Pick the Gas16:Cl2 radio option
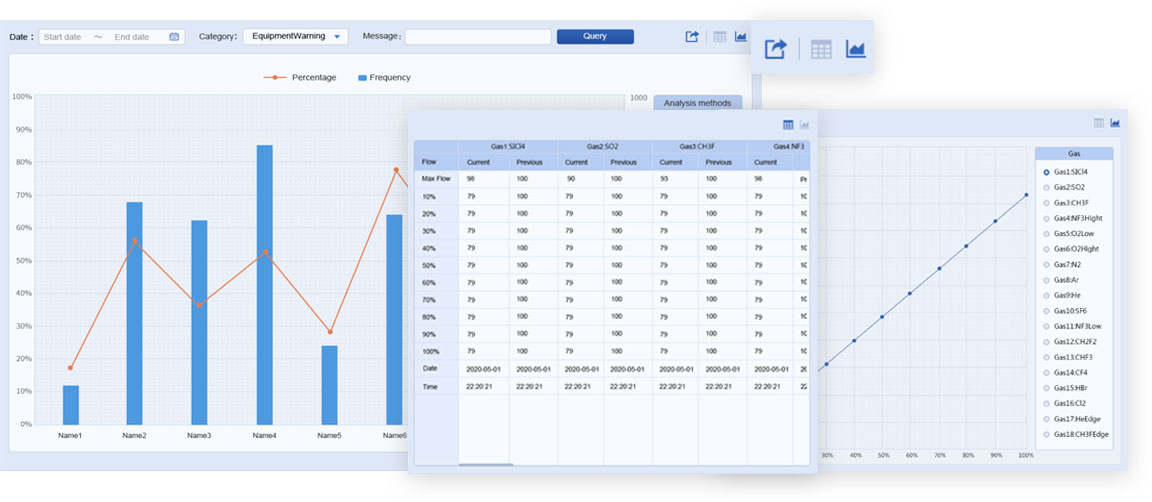1152x502 pixels. point(1046,403)
